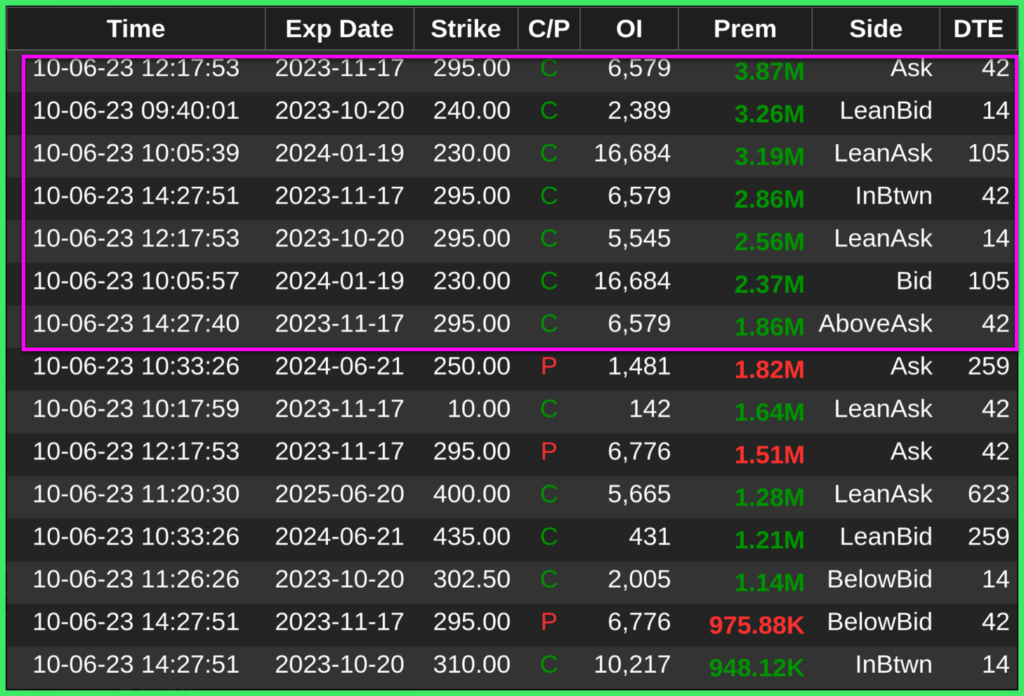Select the 3.19M premium cell
Image resolution: width=1024 pixels, height=696 pixels.
[x=769, y=156]
